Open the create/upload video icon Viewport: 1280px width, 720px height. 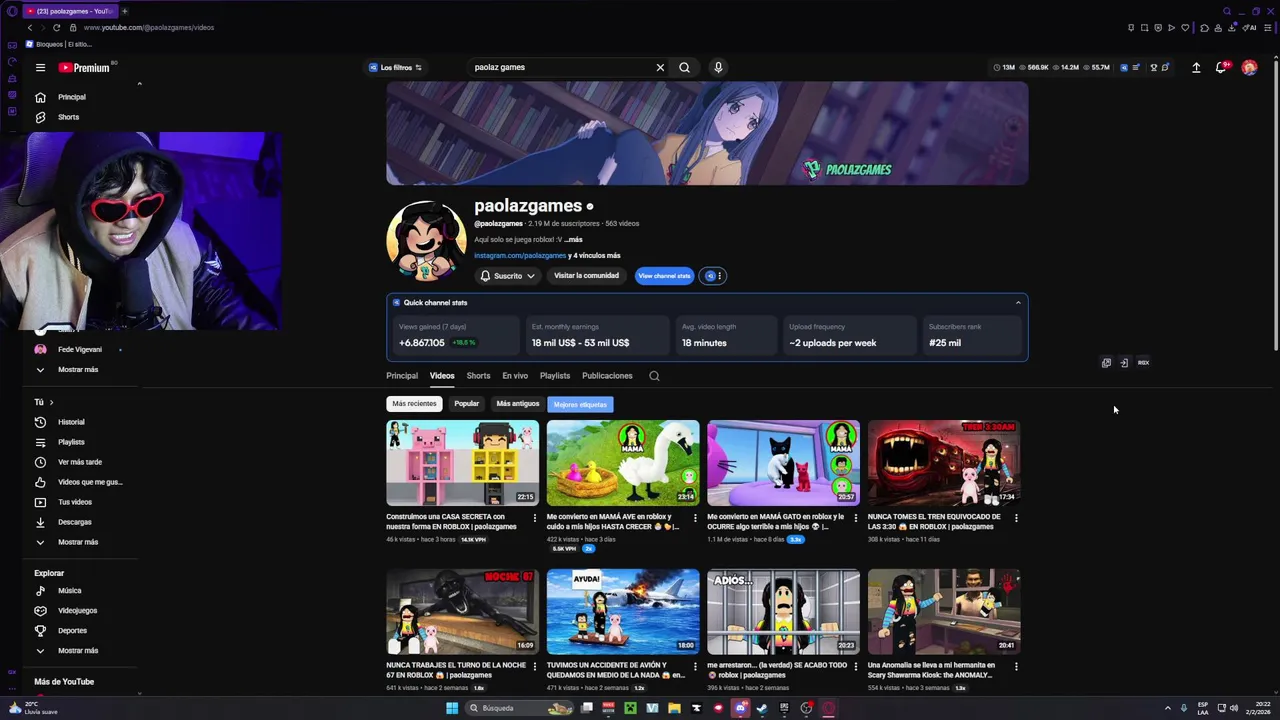coord(1196,68)
